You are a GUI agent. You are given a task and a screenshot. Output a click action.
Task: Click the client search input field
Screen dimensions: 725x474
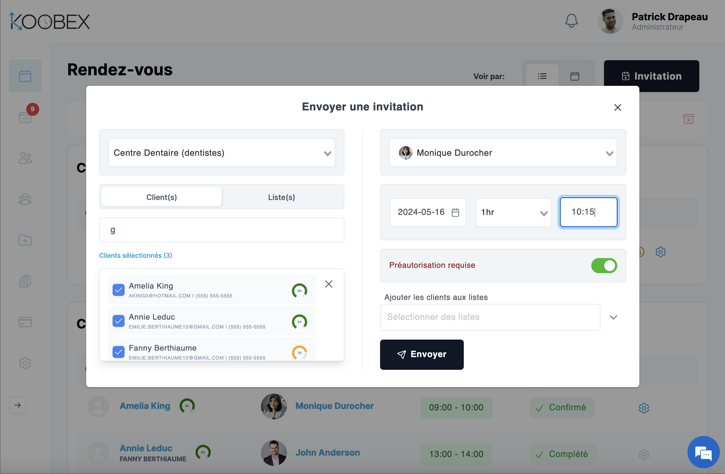coord(222,230)
